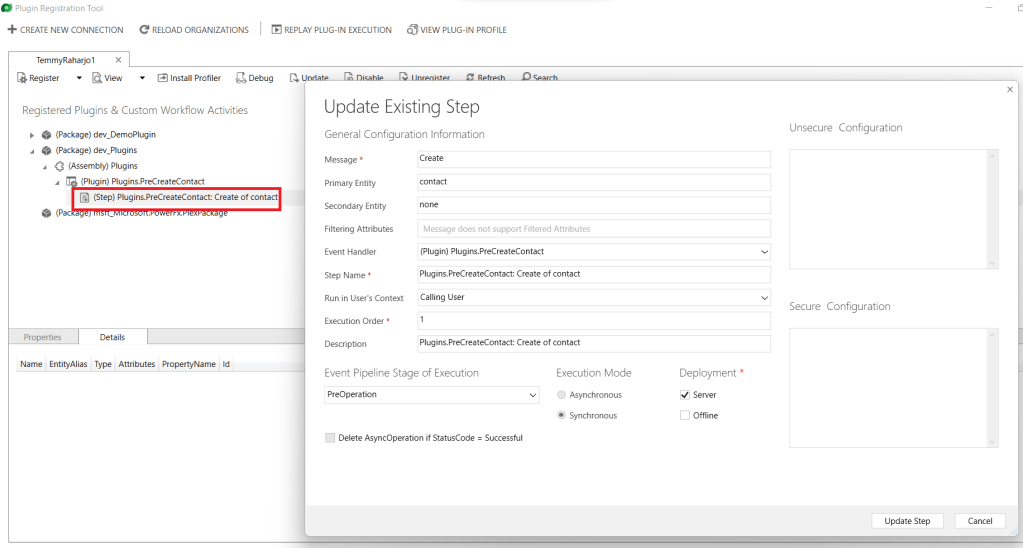Screen dimensions: 1023x548
Task: Click the View toolbar icon
Action: (97, 78)
